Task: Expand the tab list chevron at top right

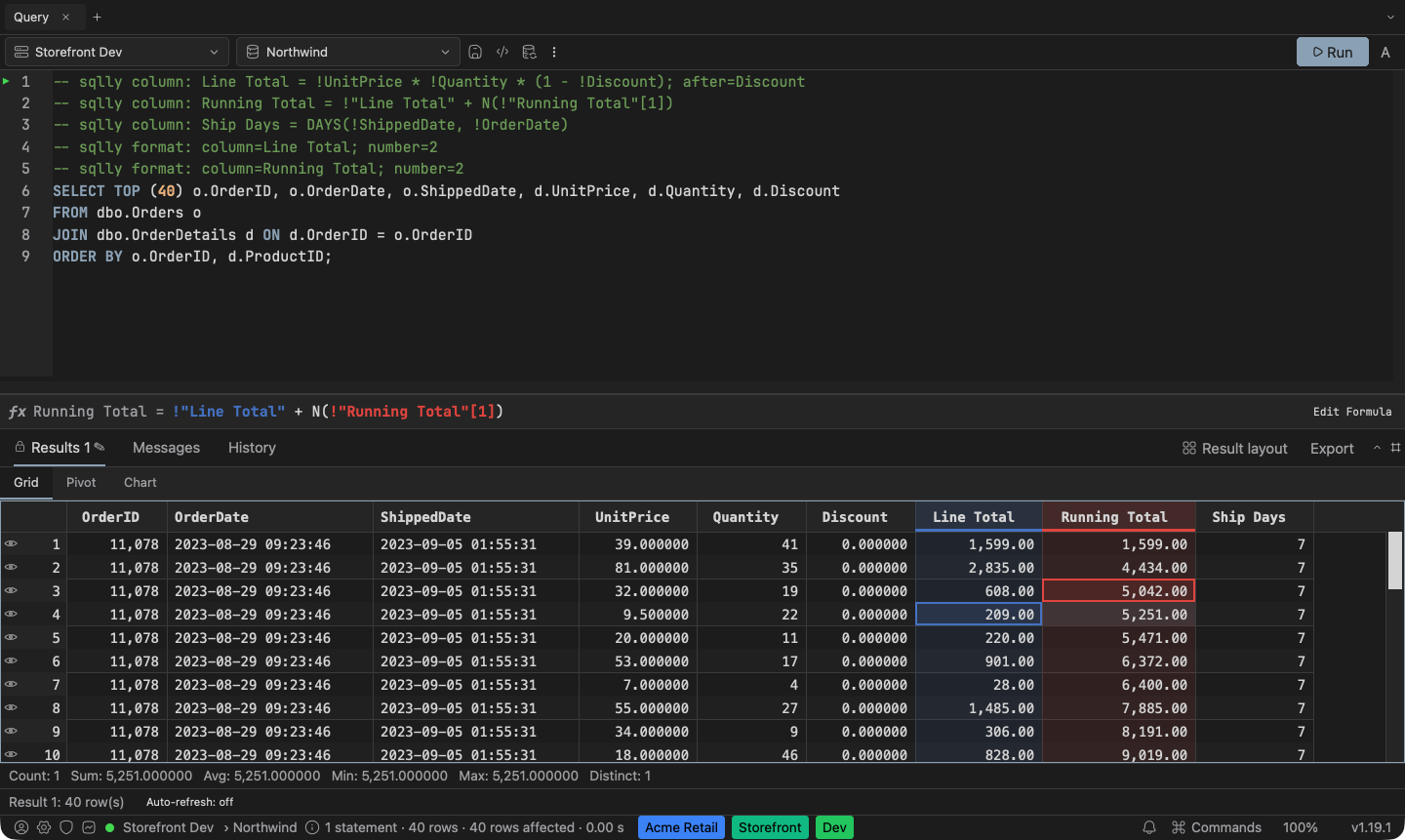Action: 1390,17
